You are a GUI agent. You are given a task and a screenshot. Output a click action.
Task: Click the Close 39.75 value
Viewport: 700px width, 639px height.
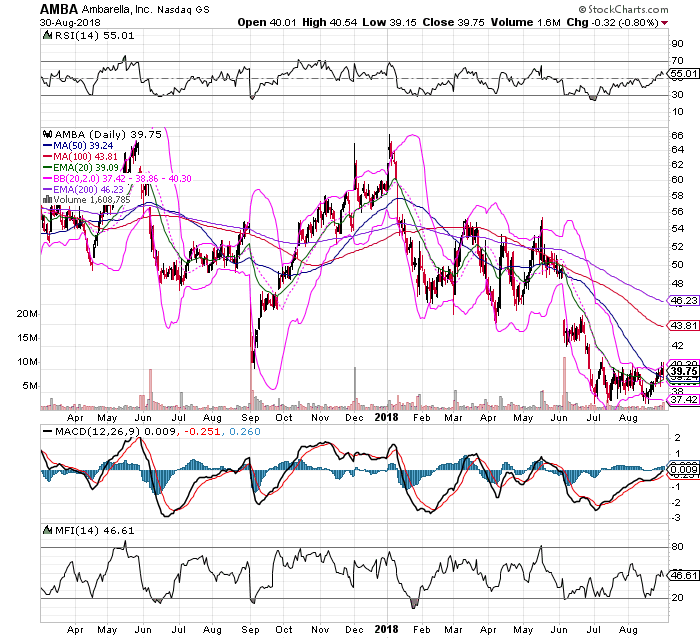click(x=454, y=22)
